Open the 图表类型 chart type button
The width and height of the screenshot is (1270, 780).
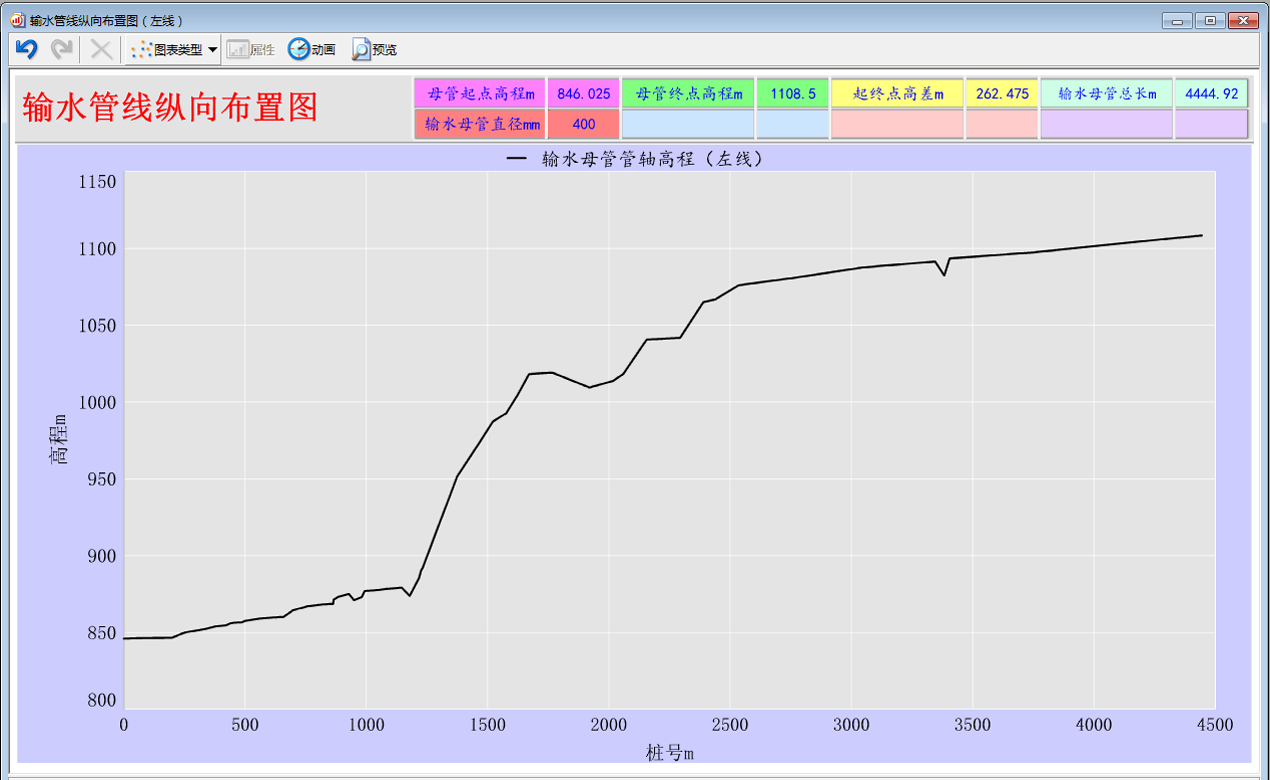coord(166,49)
